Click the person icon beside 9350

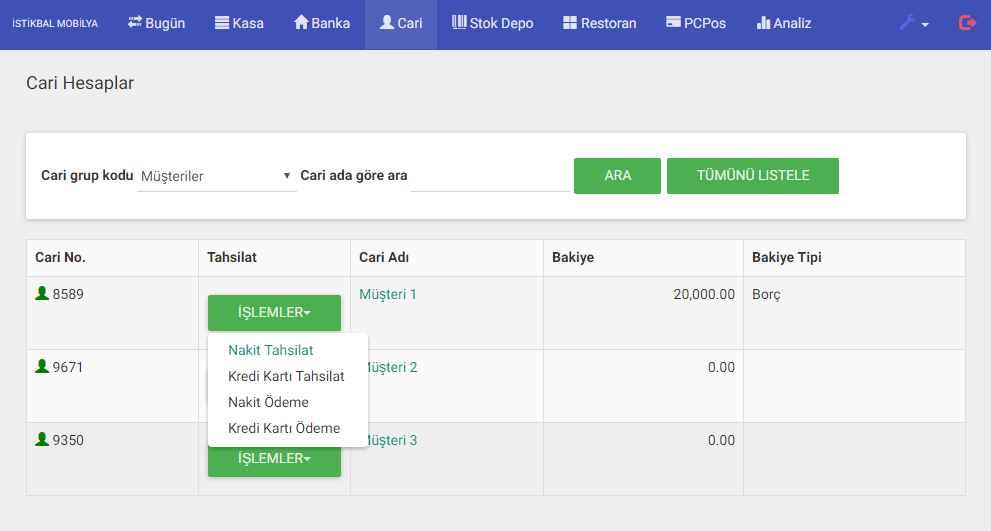tap(42, 440)
